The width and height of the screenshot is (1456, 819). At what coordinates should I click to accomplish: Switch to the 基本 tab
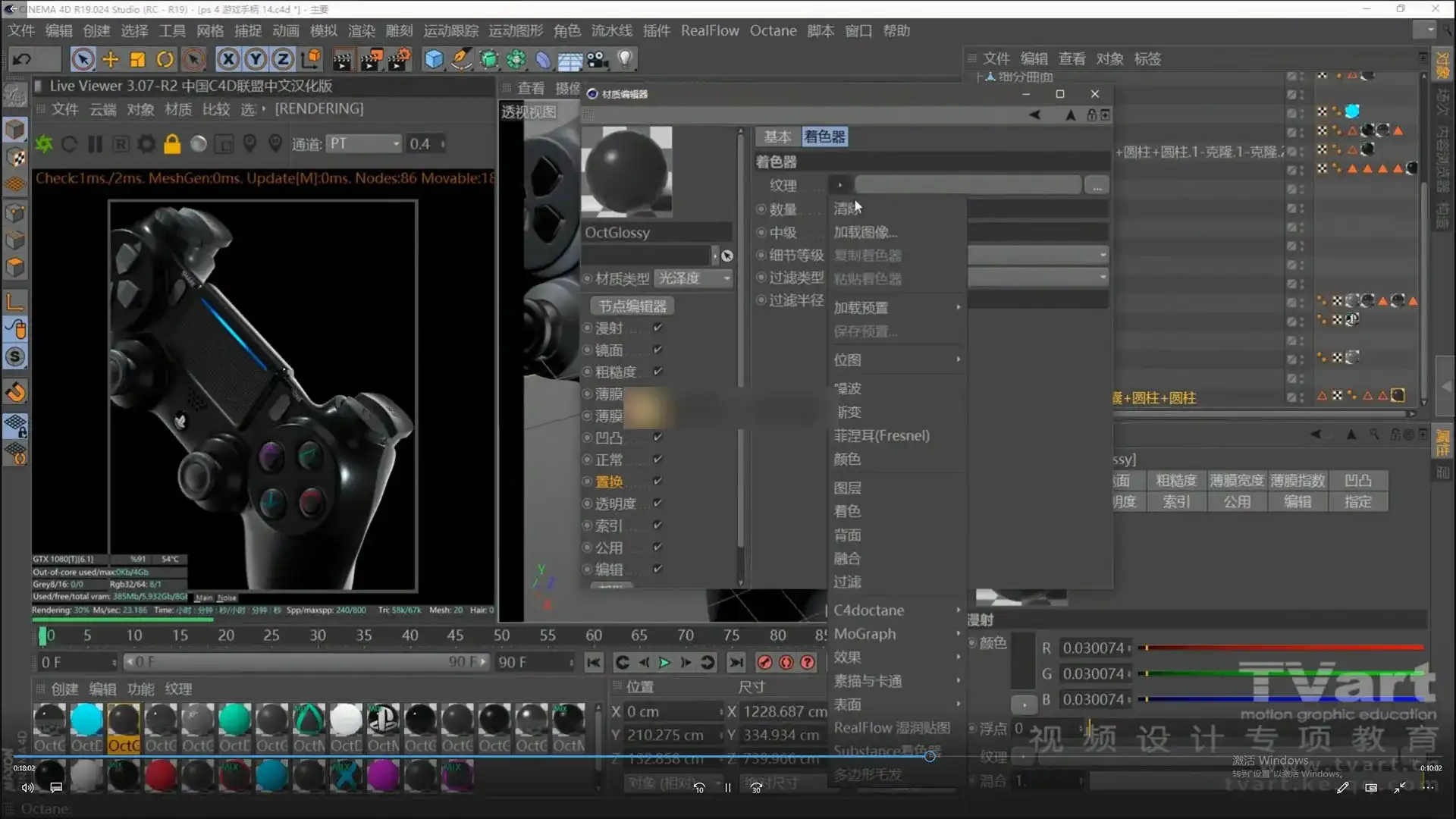coord(777,136)
